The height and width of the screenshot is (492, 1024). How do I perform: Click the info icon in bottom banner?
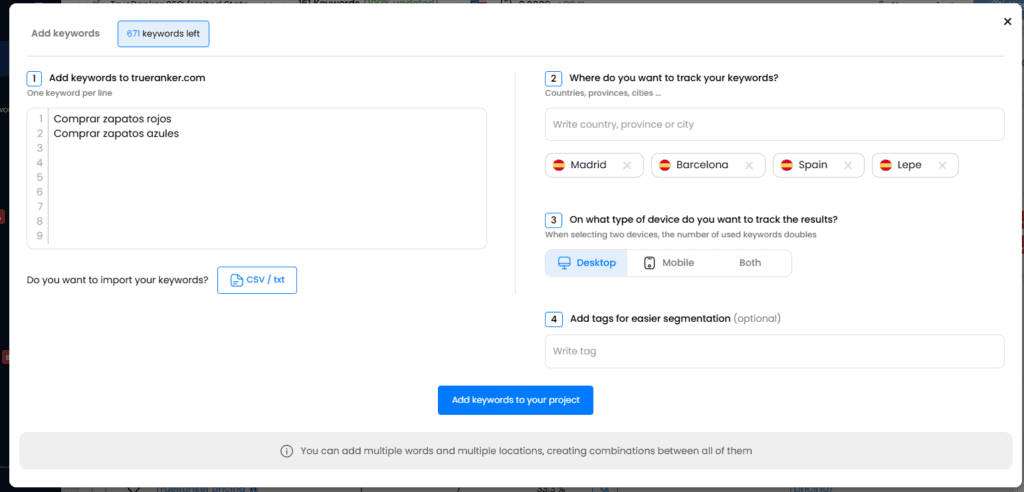point(287,451)
